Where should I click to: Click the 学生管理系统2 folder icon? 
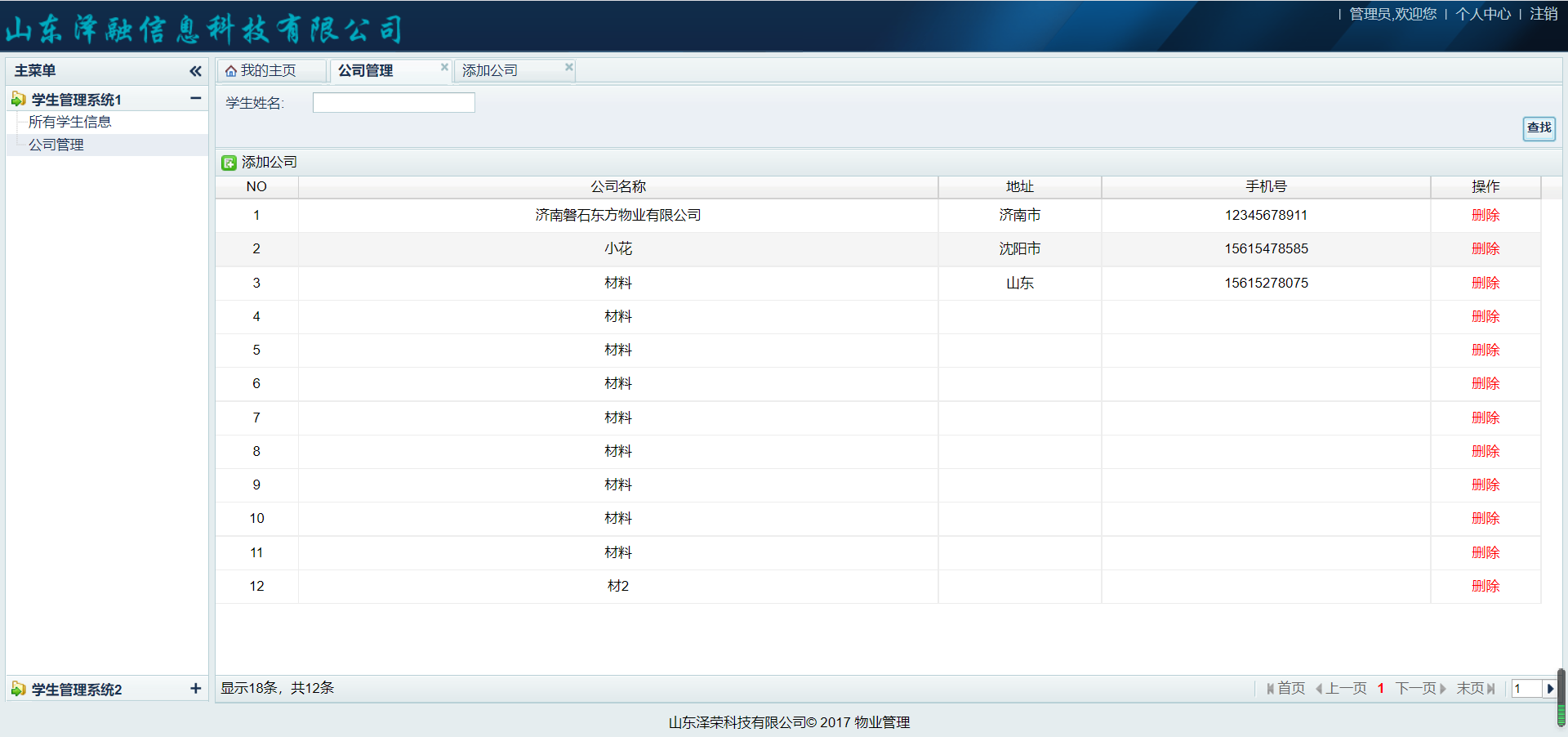[18, 690]
